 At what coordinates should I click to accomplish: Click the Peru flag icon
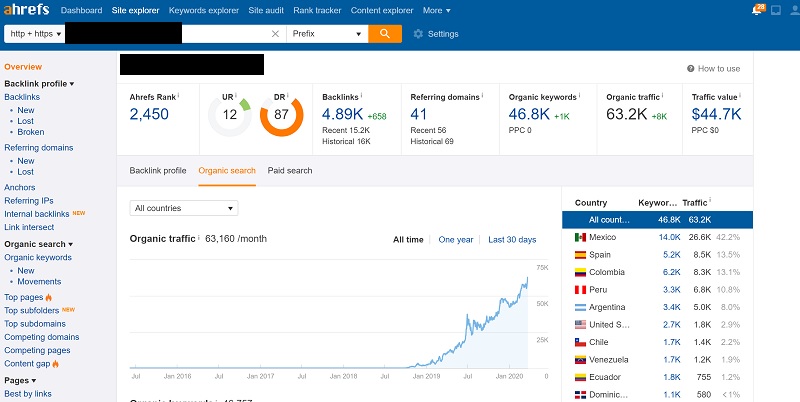coord(580,290)
